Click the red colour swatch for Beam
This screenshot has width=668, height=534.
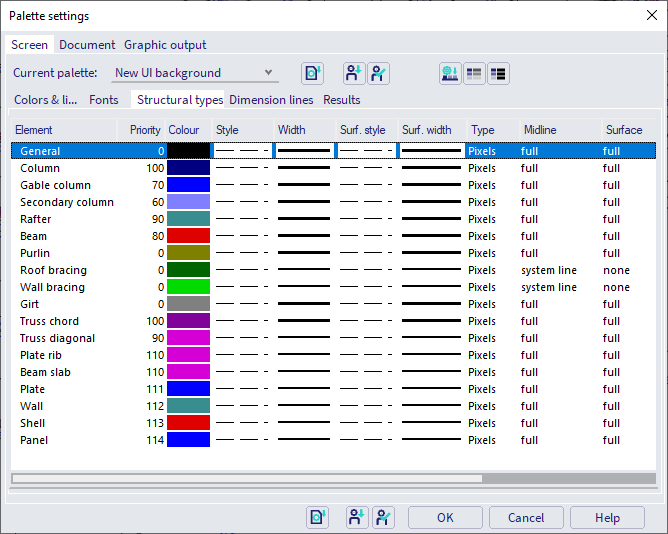(x=188, y=236)
